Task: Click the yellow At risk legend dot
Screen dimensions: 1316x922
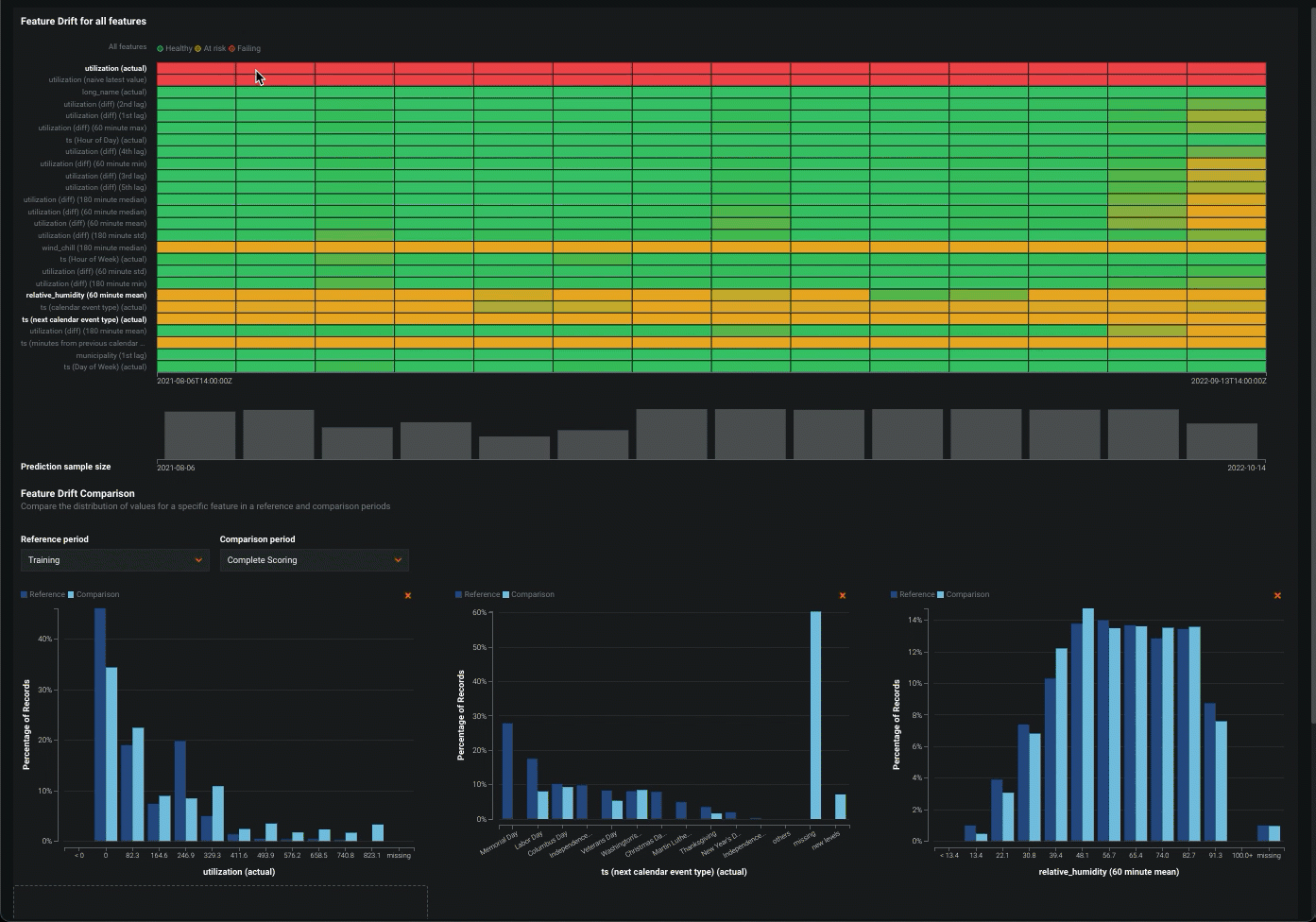Action: coord(198,48)
